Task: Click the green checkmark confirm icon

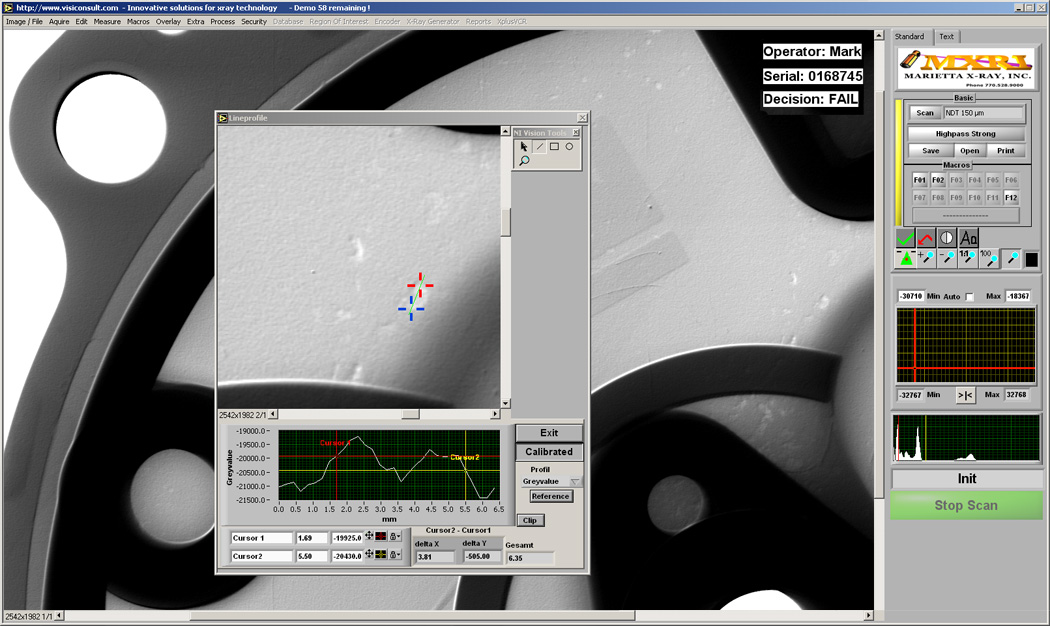Action: click(904, 239)
